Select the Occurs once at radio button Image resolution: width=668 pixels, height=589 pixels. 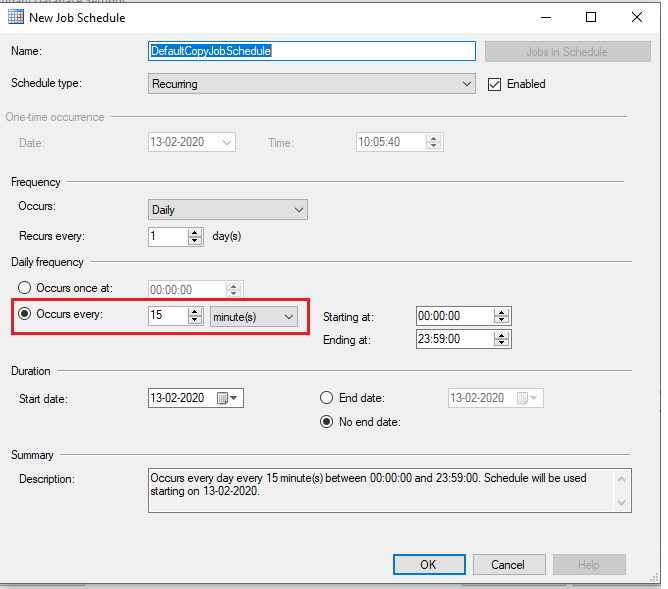[25, 287]
